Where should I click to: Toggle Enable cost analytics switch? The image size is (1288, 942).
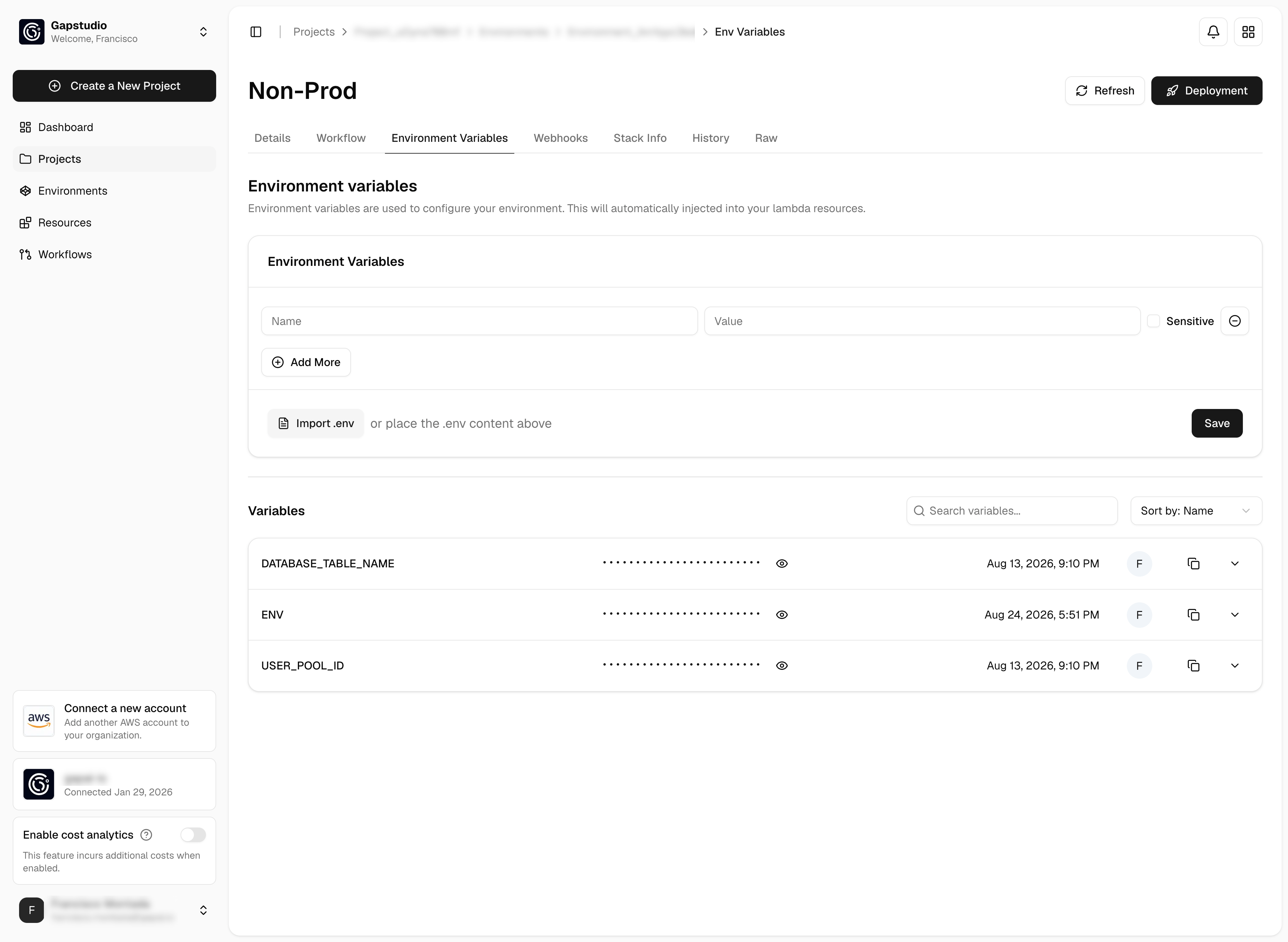193,835
